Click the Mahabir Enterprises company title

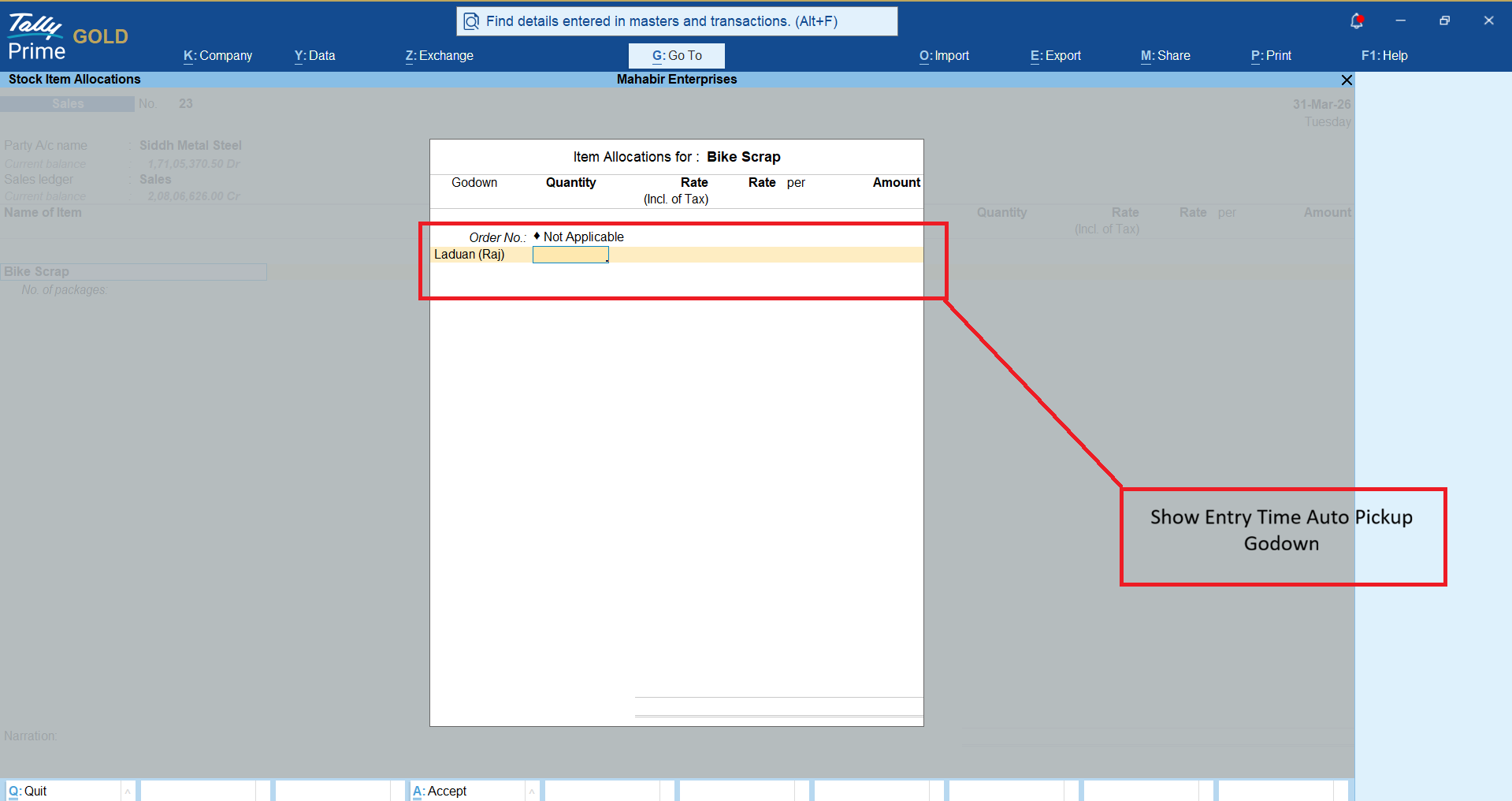click(677, 80)
